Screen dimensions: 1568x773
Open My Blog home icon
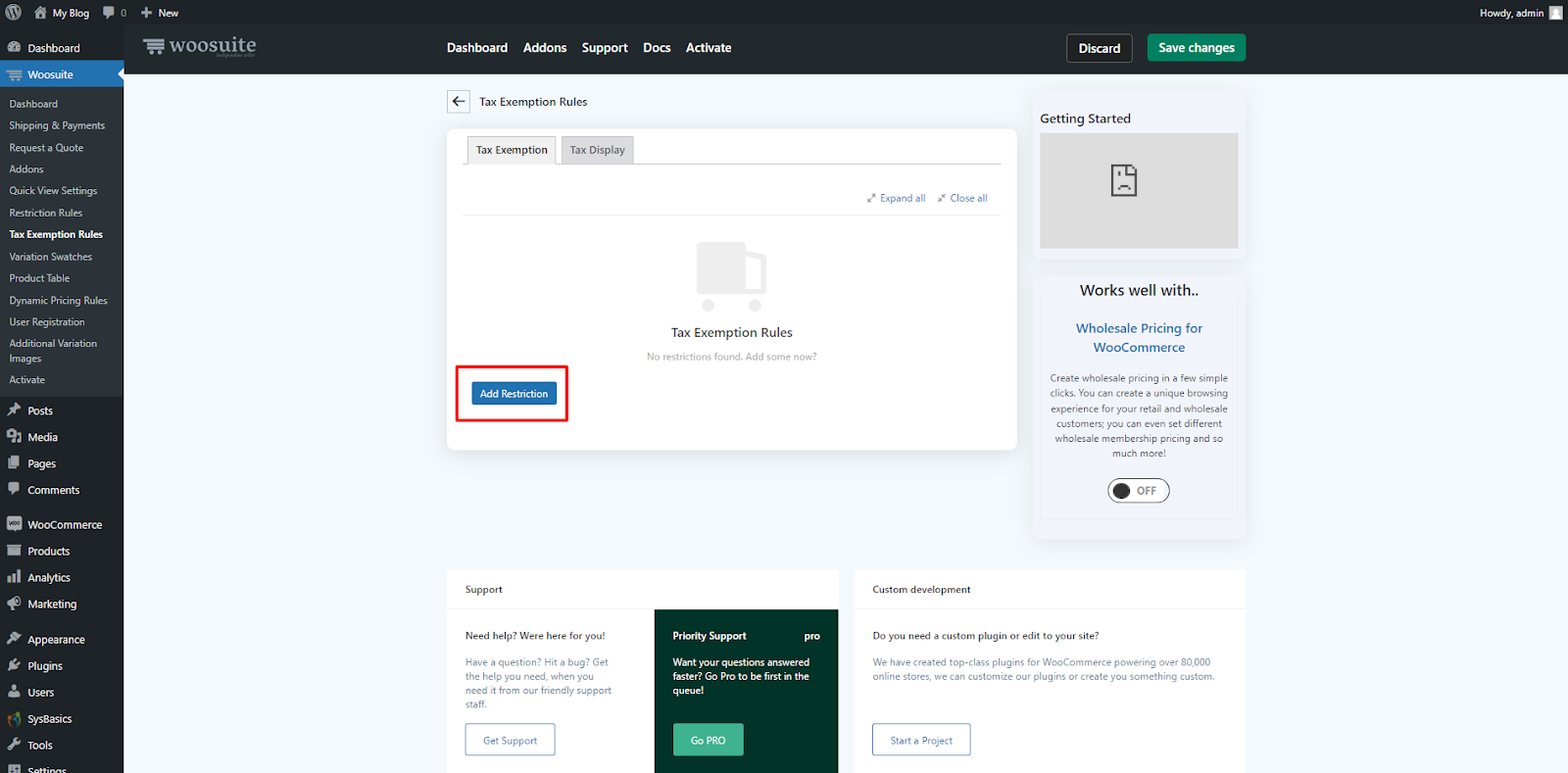(x=40, y=13)
